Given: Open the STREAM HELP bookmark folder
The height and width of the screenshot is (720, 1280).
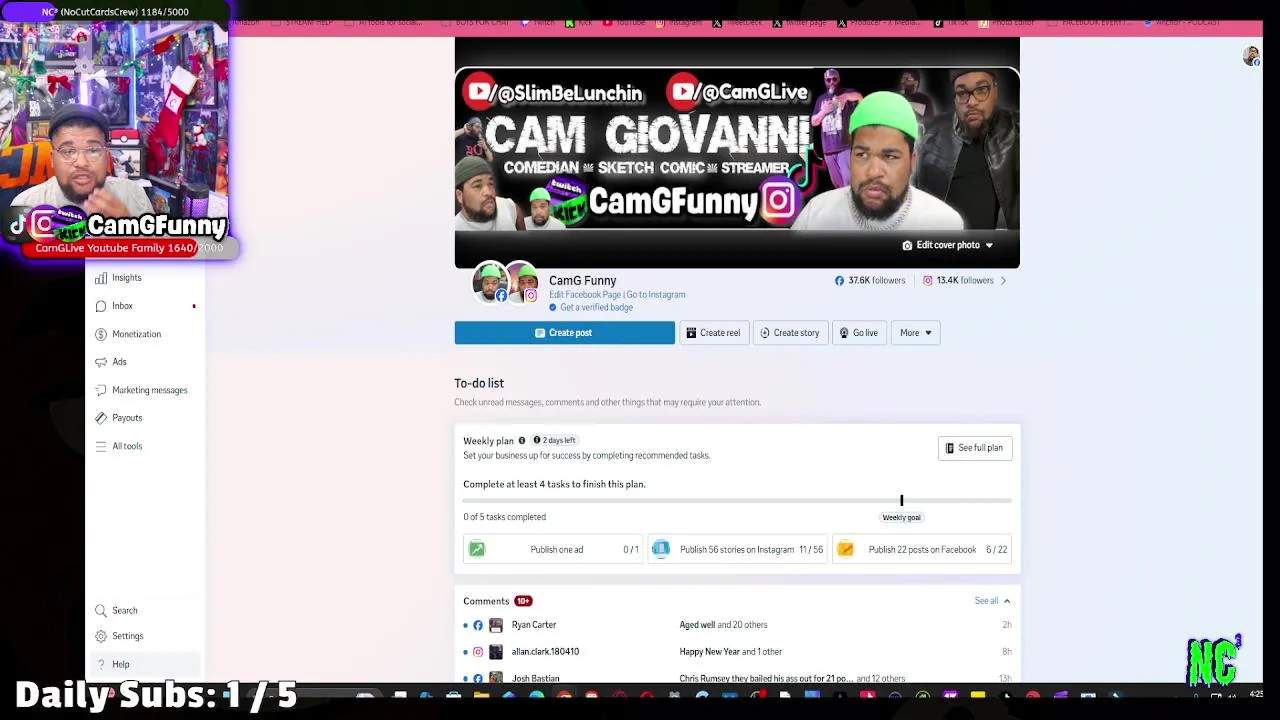Looking at the screenshot, I should click(302, 22).
